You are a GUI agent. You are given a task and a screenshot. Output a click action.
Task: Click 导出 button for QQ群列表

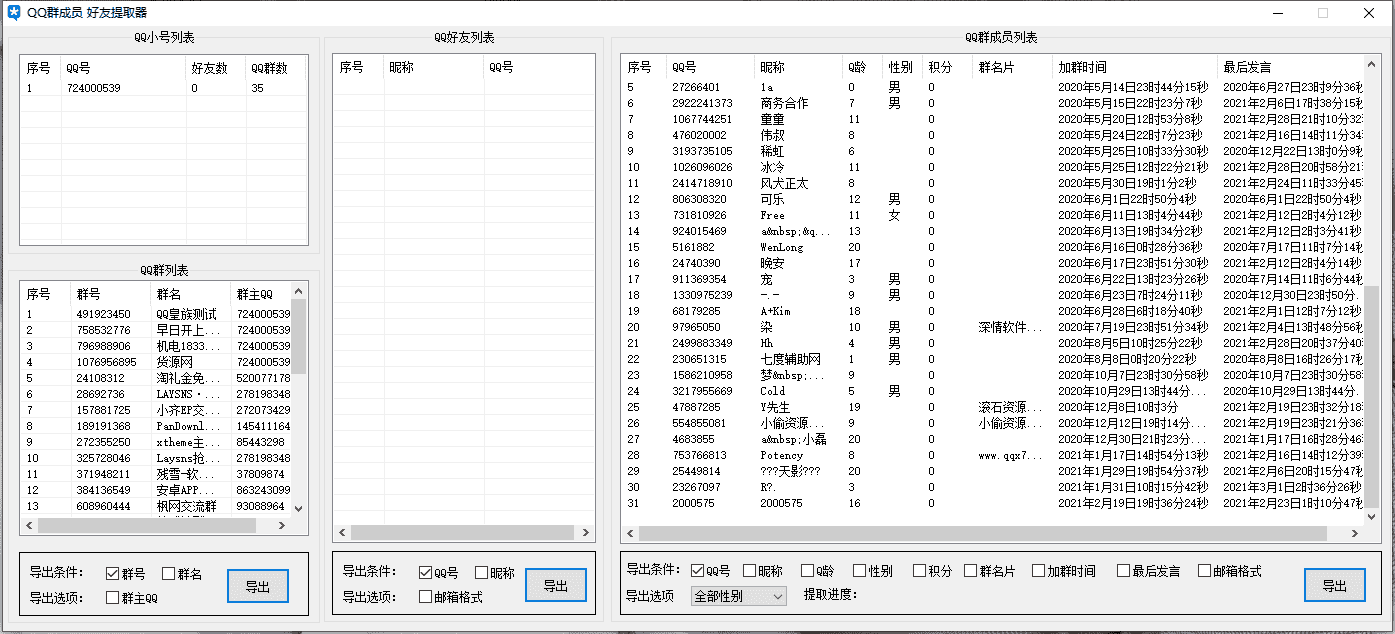(x=258, y=587)
